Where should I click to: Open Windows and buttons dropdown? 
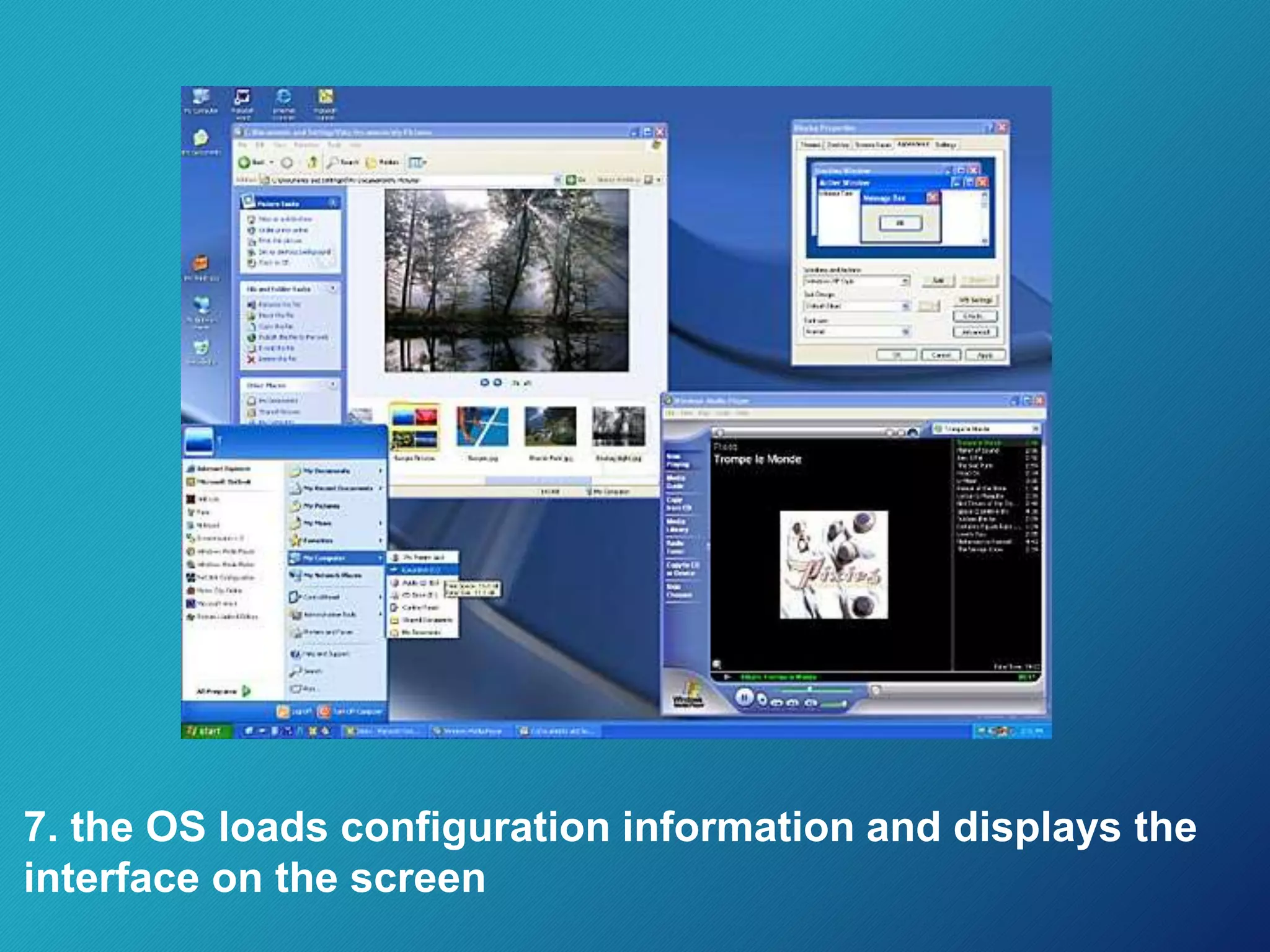click(856, 281)
